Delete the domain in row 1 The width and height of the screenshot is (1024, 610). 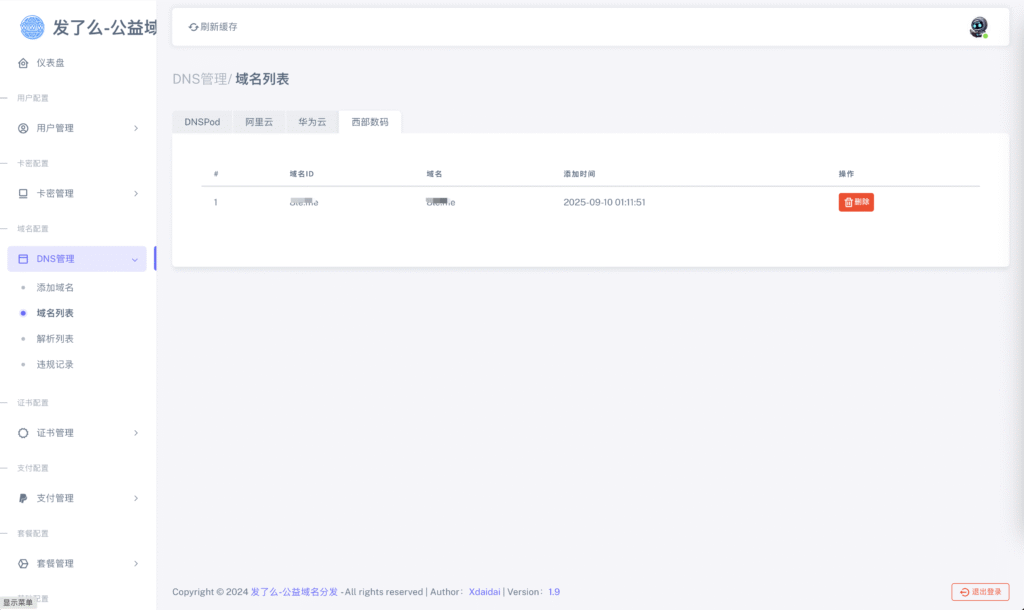coord(856,202)
